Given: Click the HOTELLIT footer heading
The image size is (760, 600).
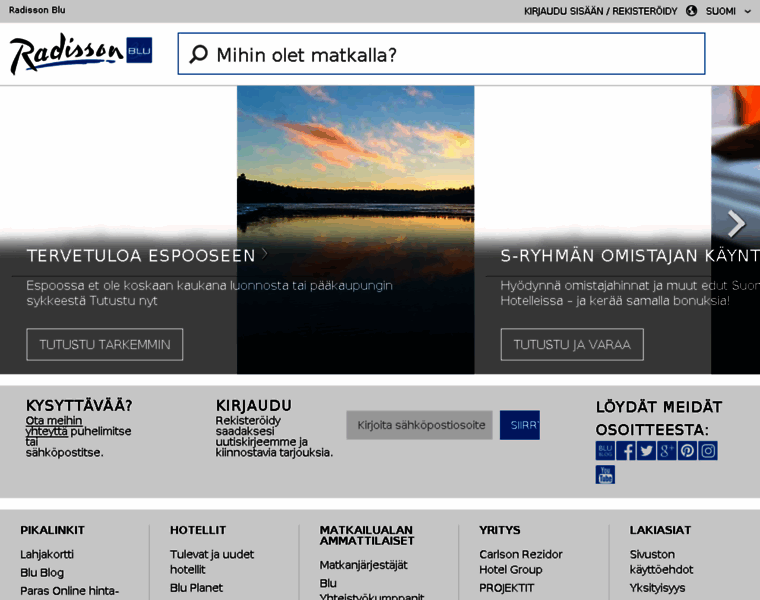Looking at the screenshot, I should tap(198, 530).
